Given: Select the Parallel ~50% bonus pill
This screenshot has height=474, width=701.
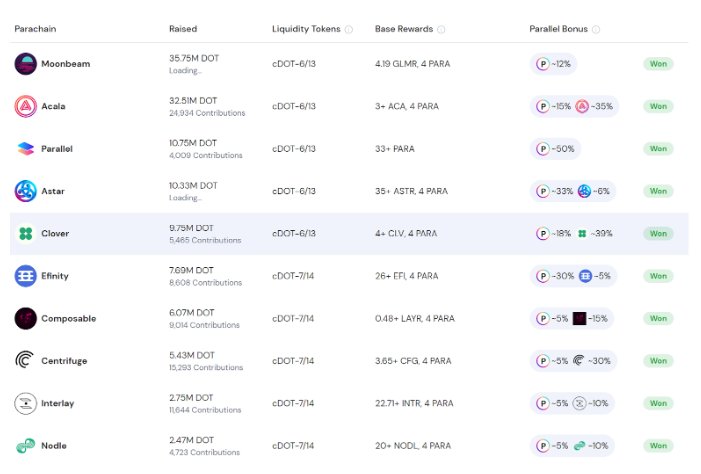Looking at the screenshot, I should [x=555, y=148].
